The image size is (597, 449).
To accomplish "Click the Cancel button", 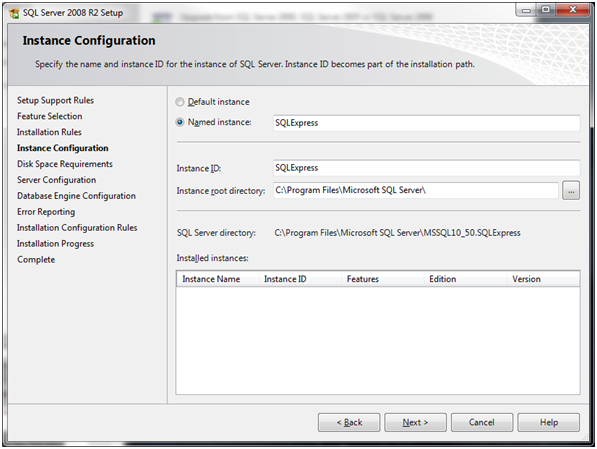I will click(x=482, y=422).
